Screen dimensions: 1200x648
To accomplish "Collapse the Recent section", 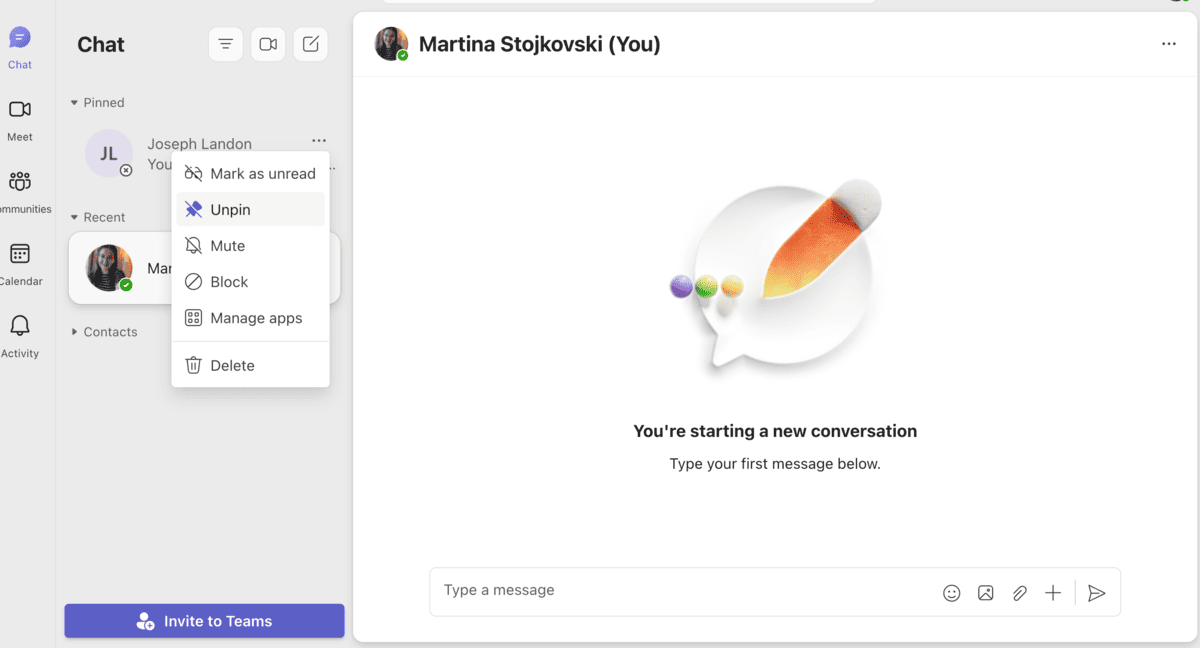I will coord(74,216).
